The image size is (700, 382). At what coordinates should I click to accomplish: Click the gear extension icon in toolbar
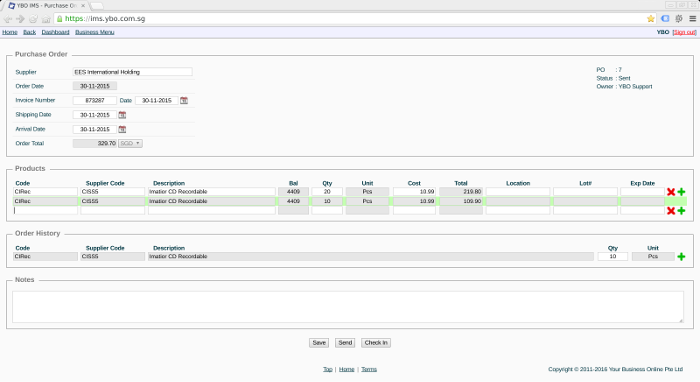(x=679, y=19)
